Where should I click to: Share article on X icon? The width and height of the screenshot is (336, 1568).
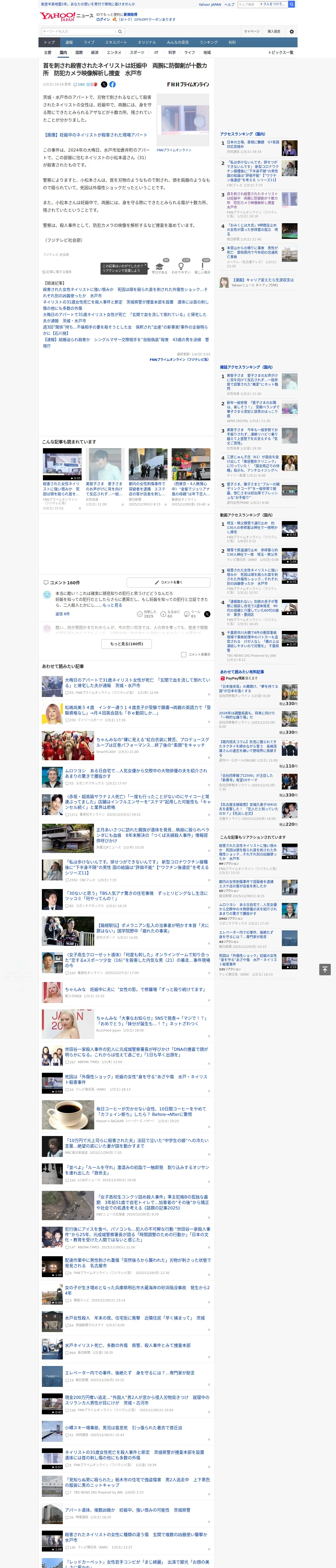pyautogui.click(x=104, y=85)
